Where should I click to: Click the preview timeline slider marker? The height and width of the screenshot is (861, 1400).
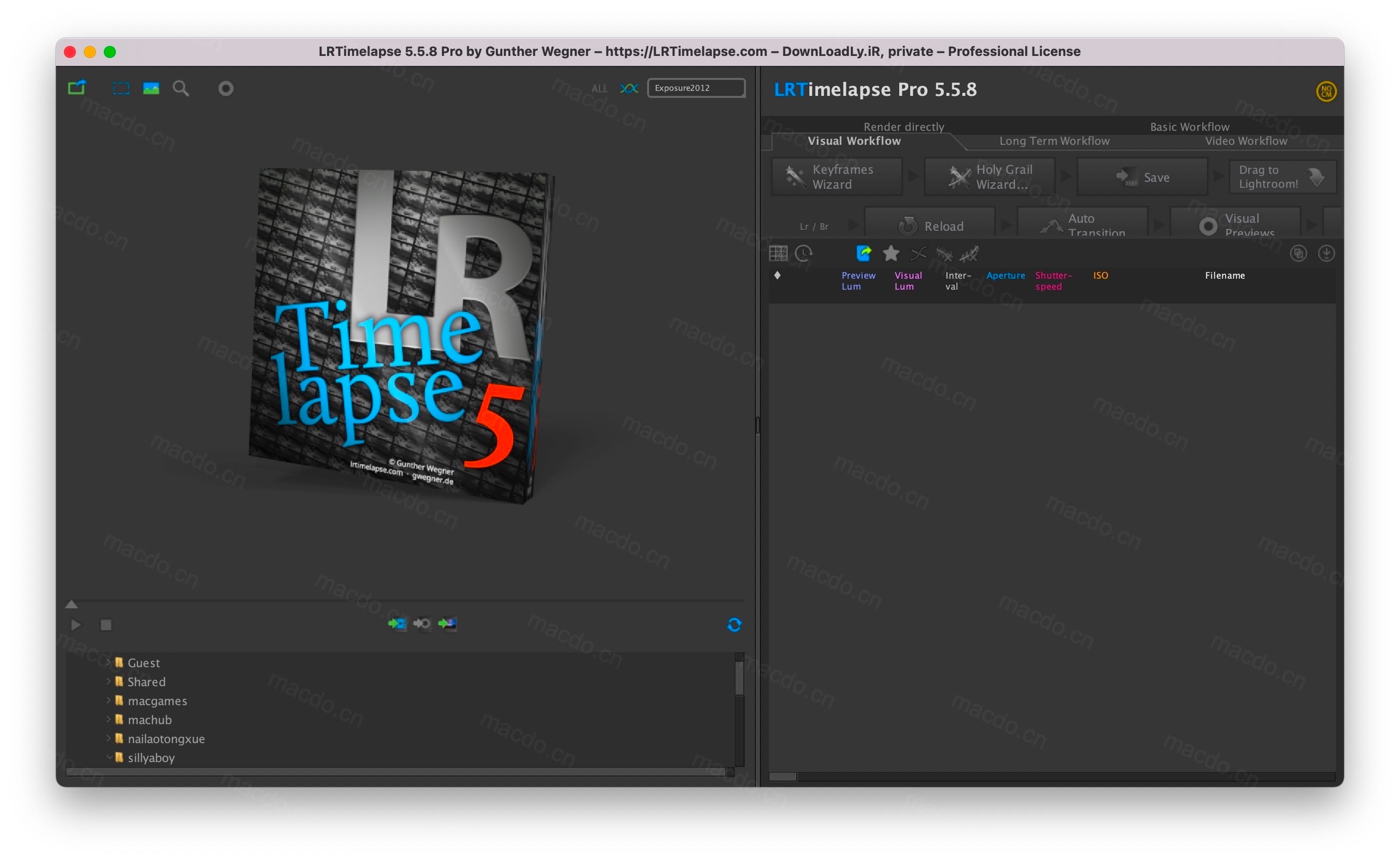coord(71,604)
